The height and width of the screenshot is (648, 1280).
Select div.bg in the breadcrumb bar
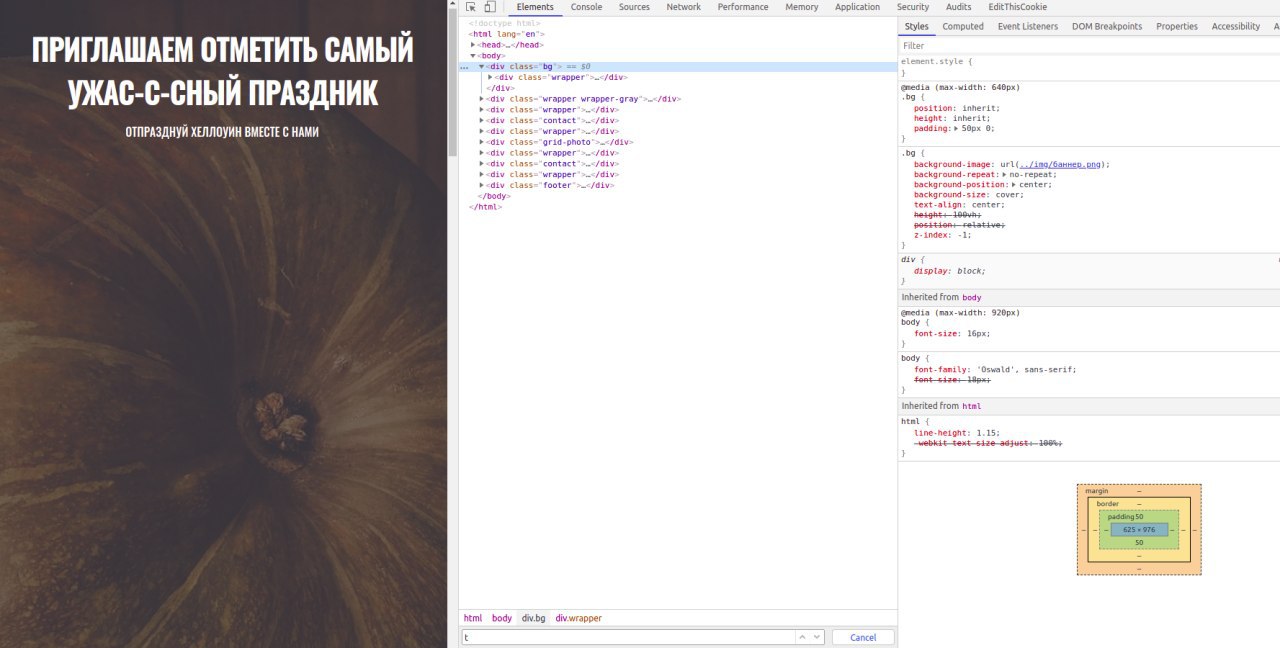click(533, 618)
